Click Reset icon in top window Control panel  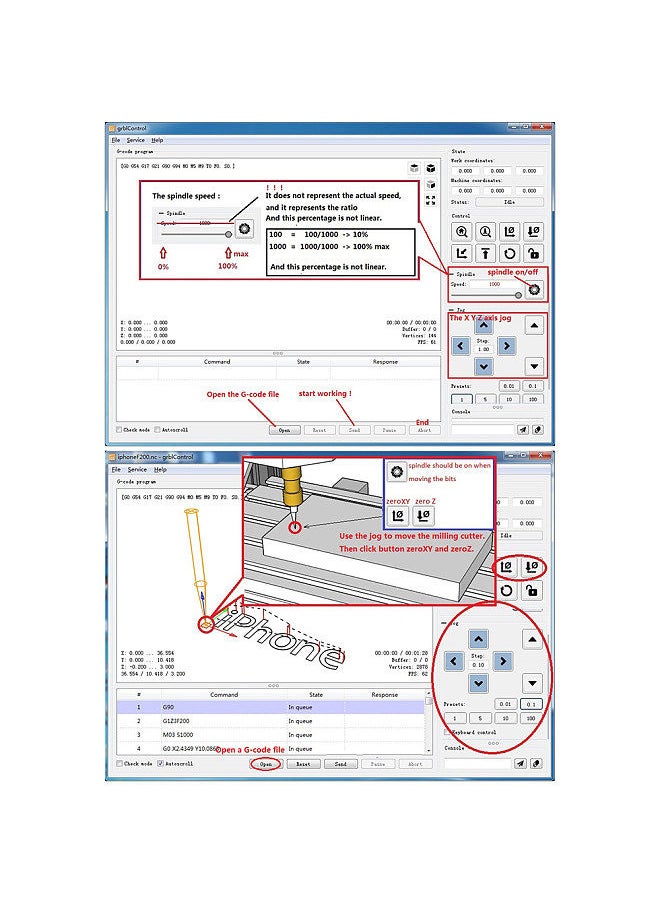pos(510,254)
